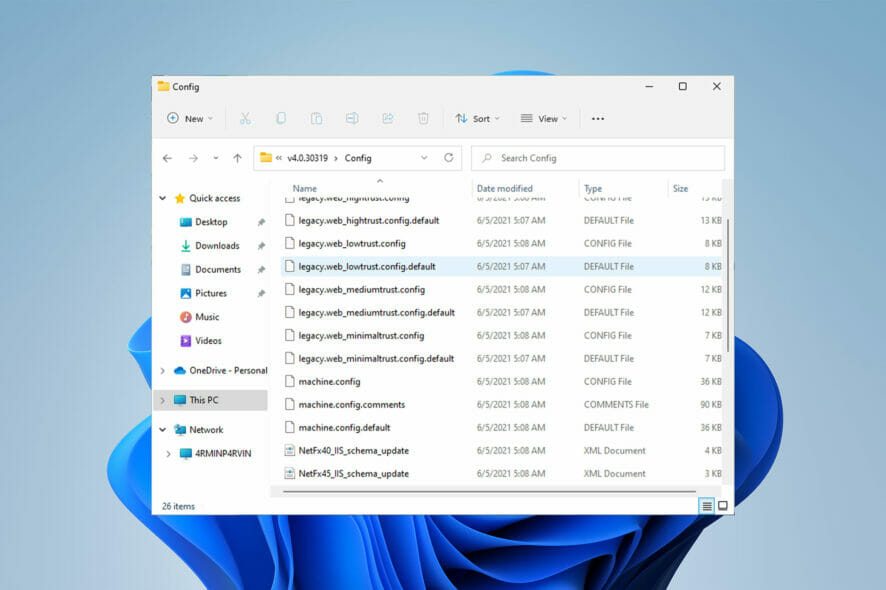Switch to large thumbnails view button

pos(723,506)
